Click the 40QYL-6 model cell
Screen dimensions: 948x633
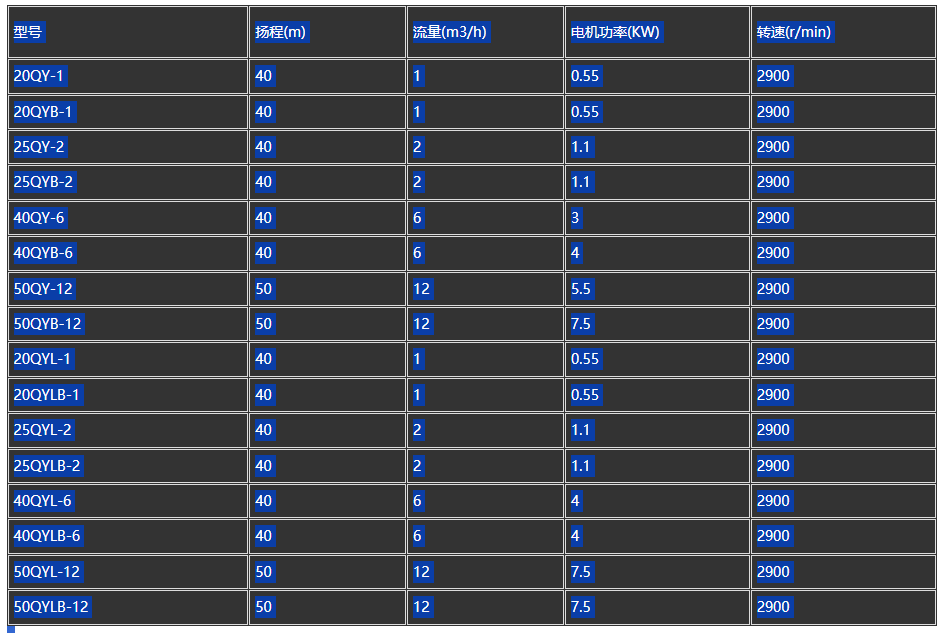pyautogui.click(x=128, y=501)
